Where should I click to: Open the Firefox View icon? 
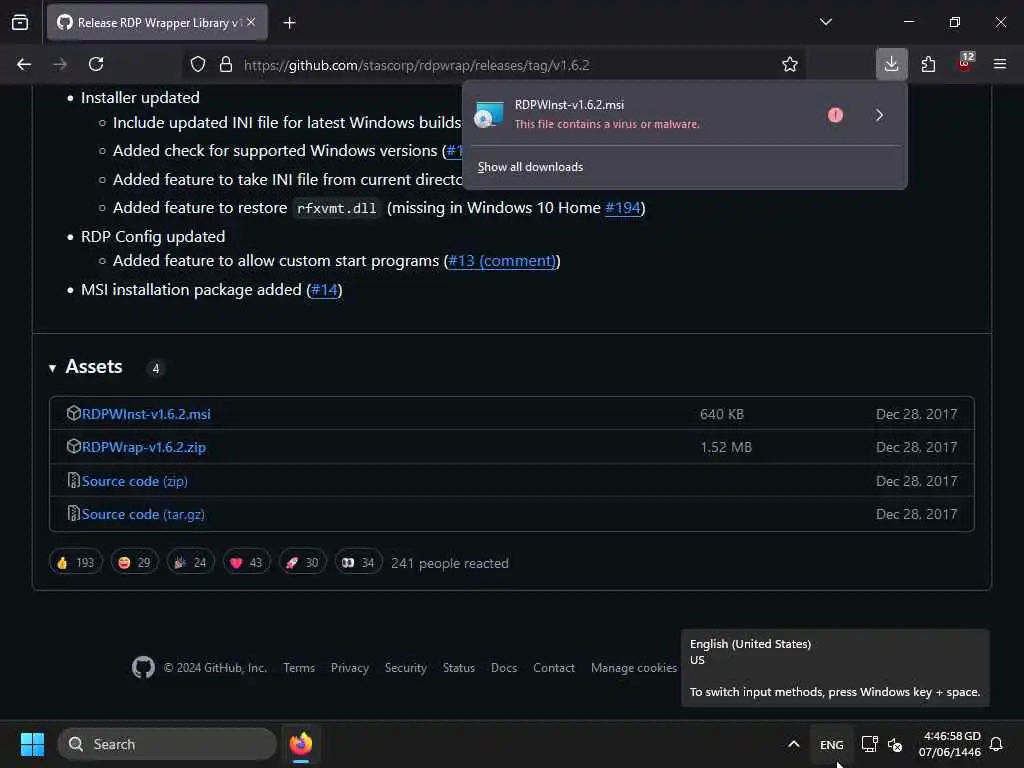click(20, 23)
